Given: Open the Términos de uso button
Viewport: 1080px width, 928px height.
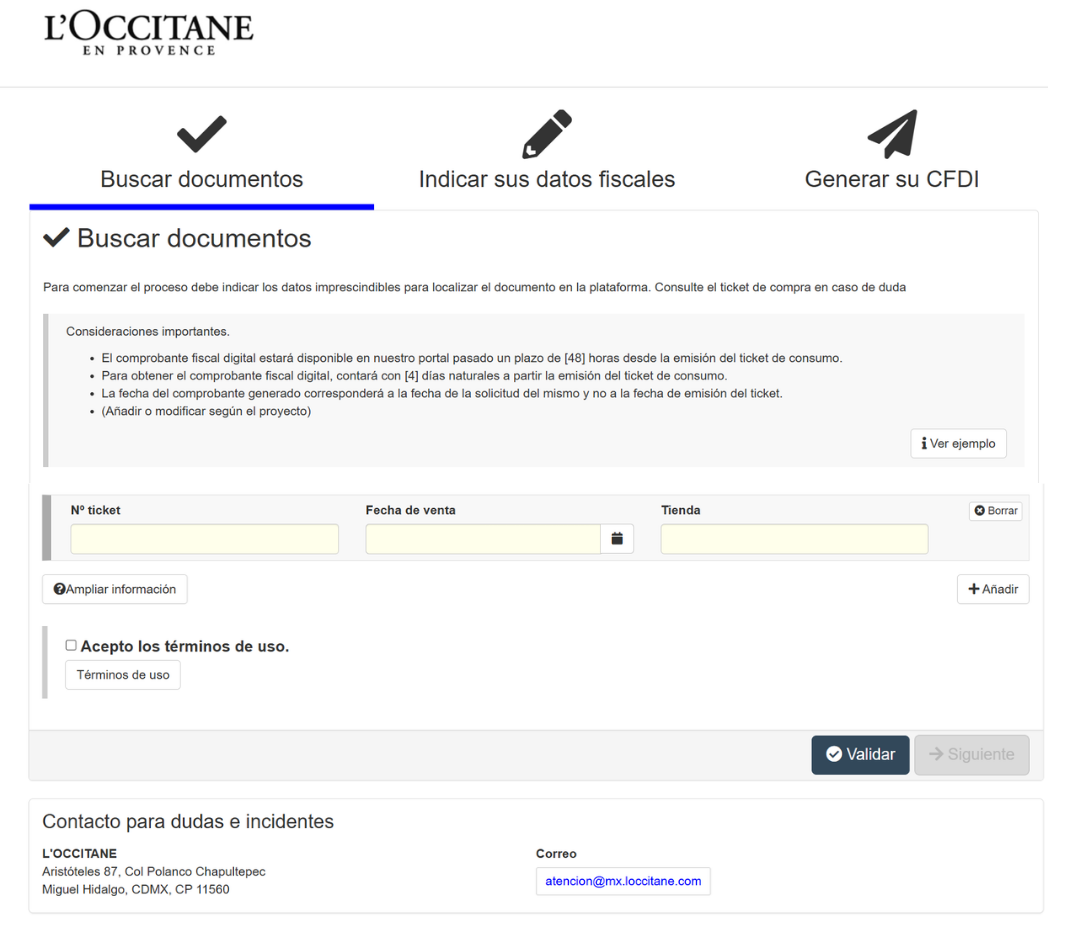Looking at the screenshot, I should point(123,675).
